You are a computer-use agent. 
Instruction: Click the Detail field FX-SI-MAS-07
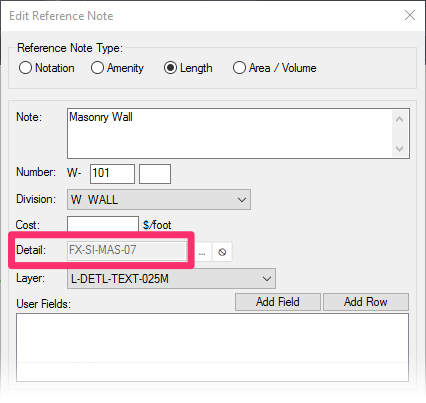[x=127, y=250]
